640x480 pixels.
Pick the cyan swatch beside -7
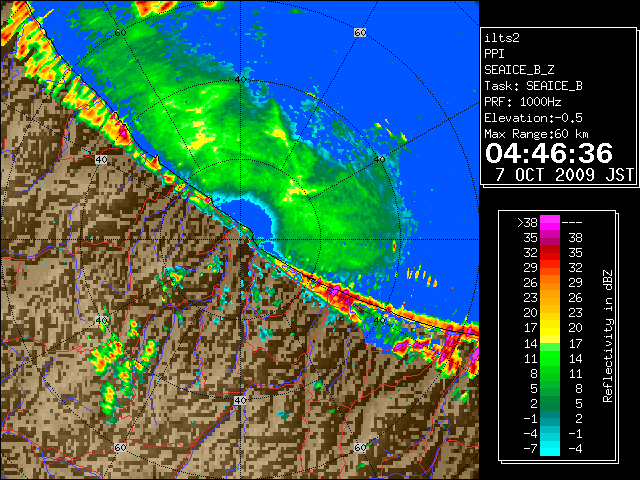point(550,448)
